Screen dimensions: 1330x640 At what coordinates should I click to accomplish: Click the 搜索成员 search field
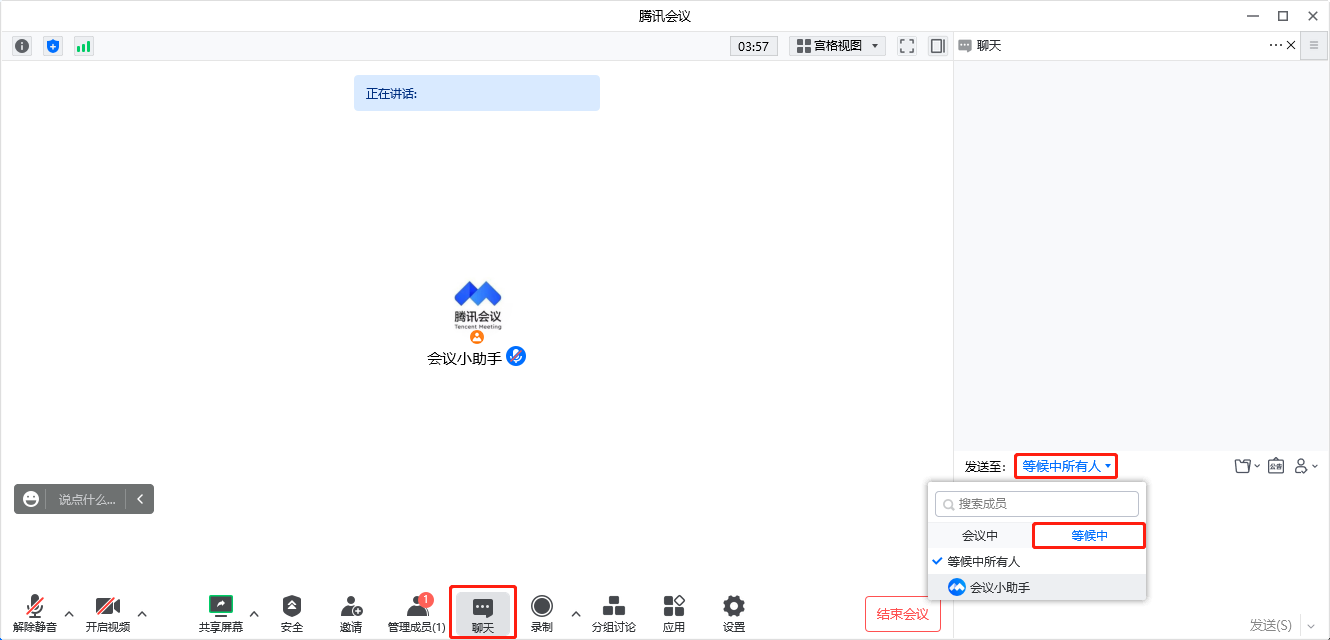1037,504
